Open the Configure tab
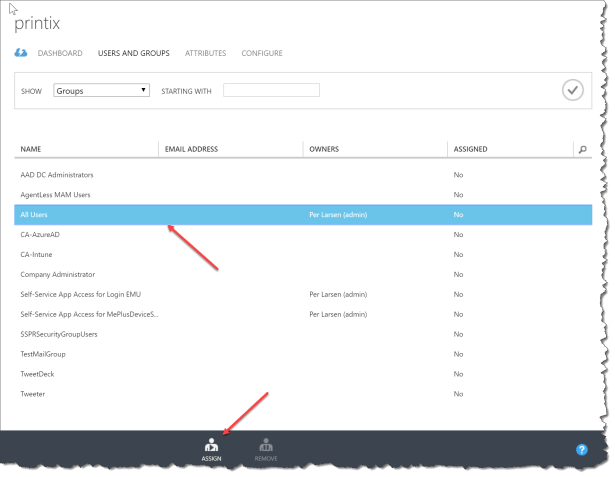 [262, 53]
